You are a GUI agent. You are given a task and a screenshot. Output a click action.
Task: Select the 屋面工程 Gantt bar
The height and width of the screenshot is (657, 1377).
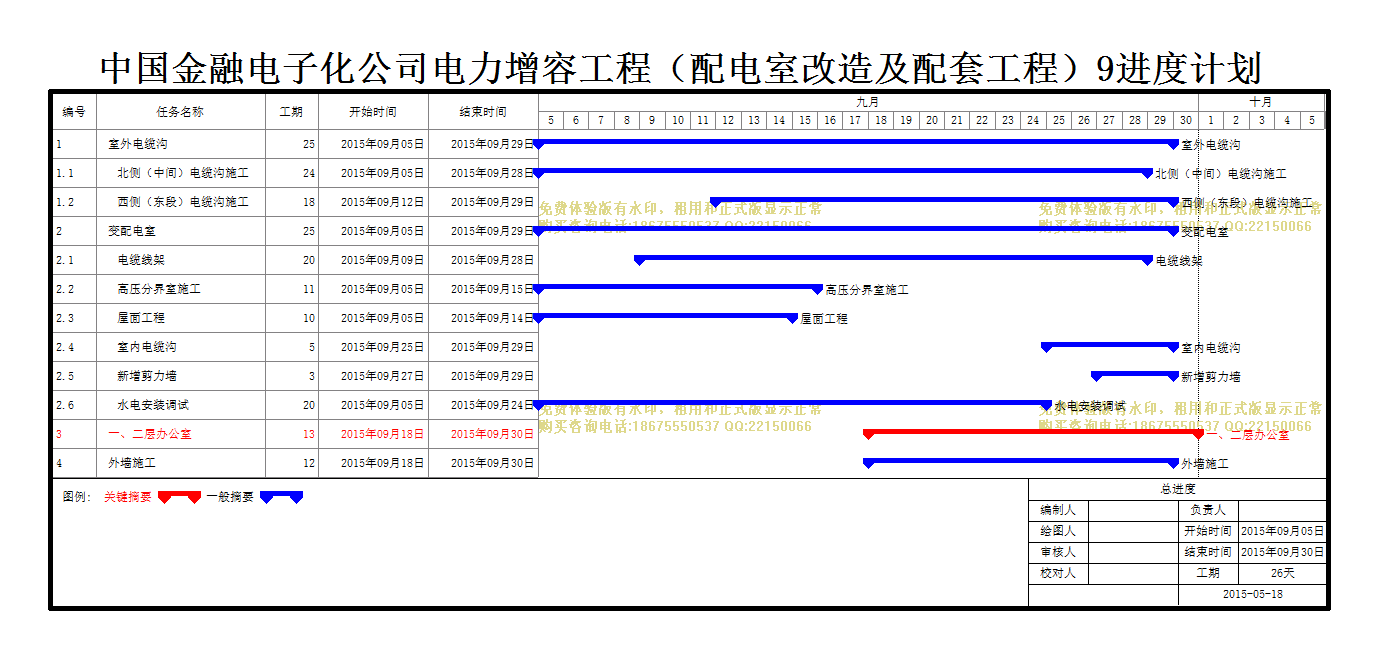coord(666,317)
